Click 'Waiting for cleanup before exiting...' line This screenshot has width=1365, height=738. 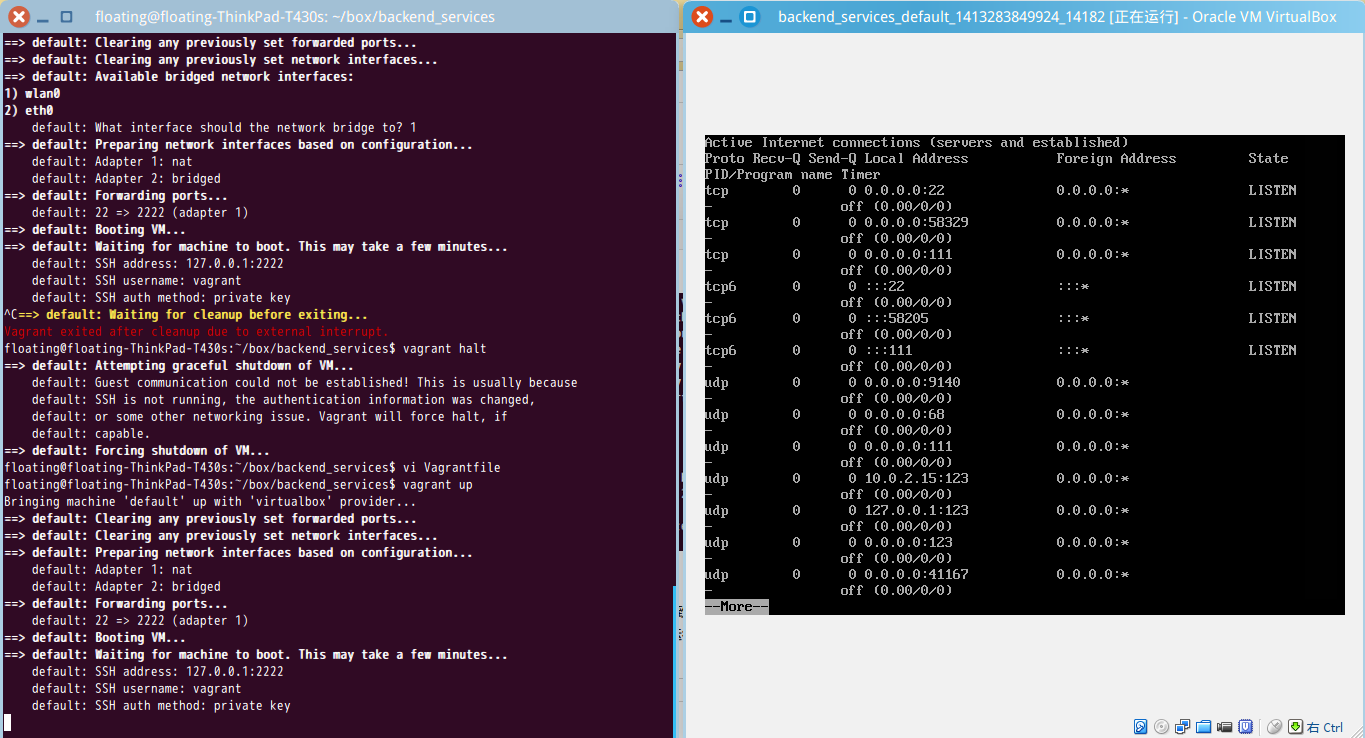point(186,315)
